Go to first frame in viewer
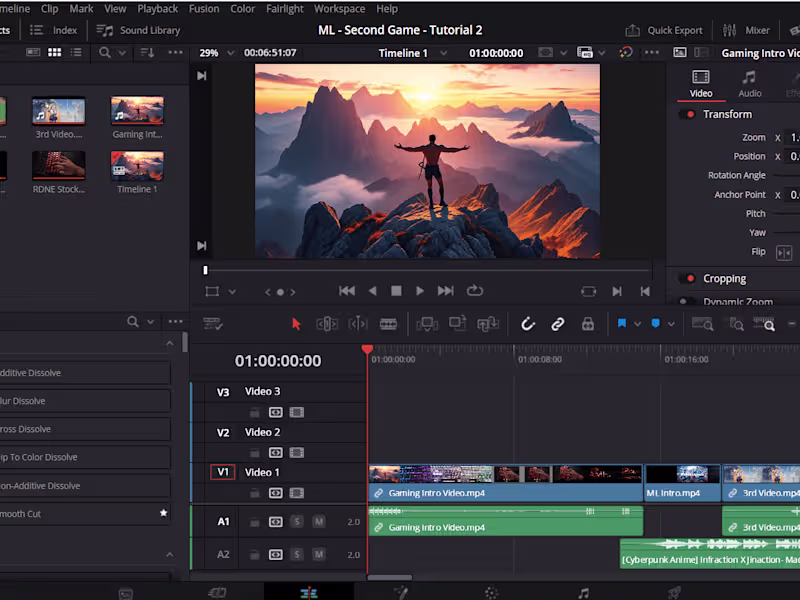Screen dimensions: 800x600 pos(347,291)
